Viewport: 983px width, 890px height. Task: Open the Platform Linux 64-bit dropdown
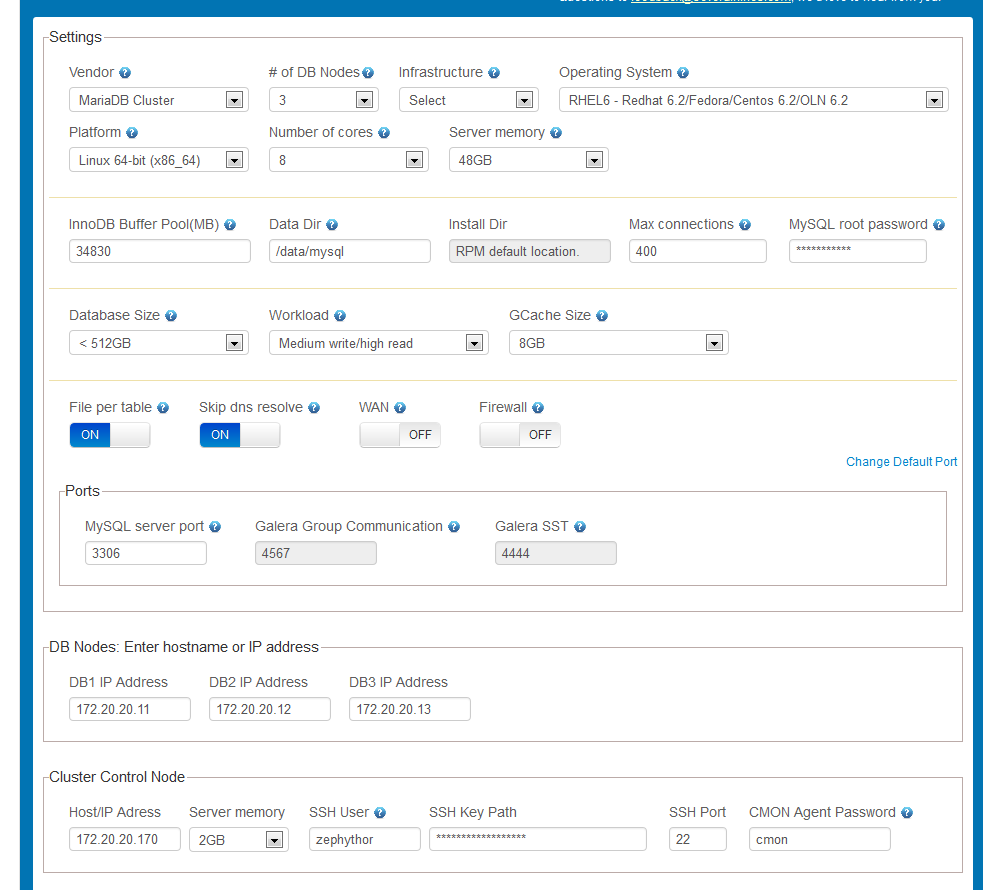[159, 160]
